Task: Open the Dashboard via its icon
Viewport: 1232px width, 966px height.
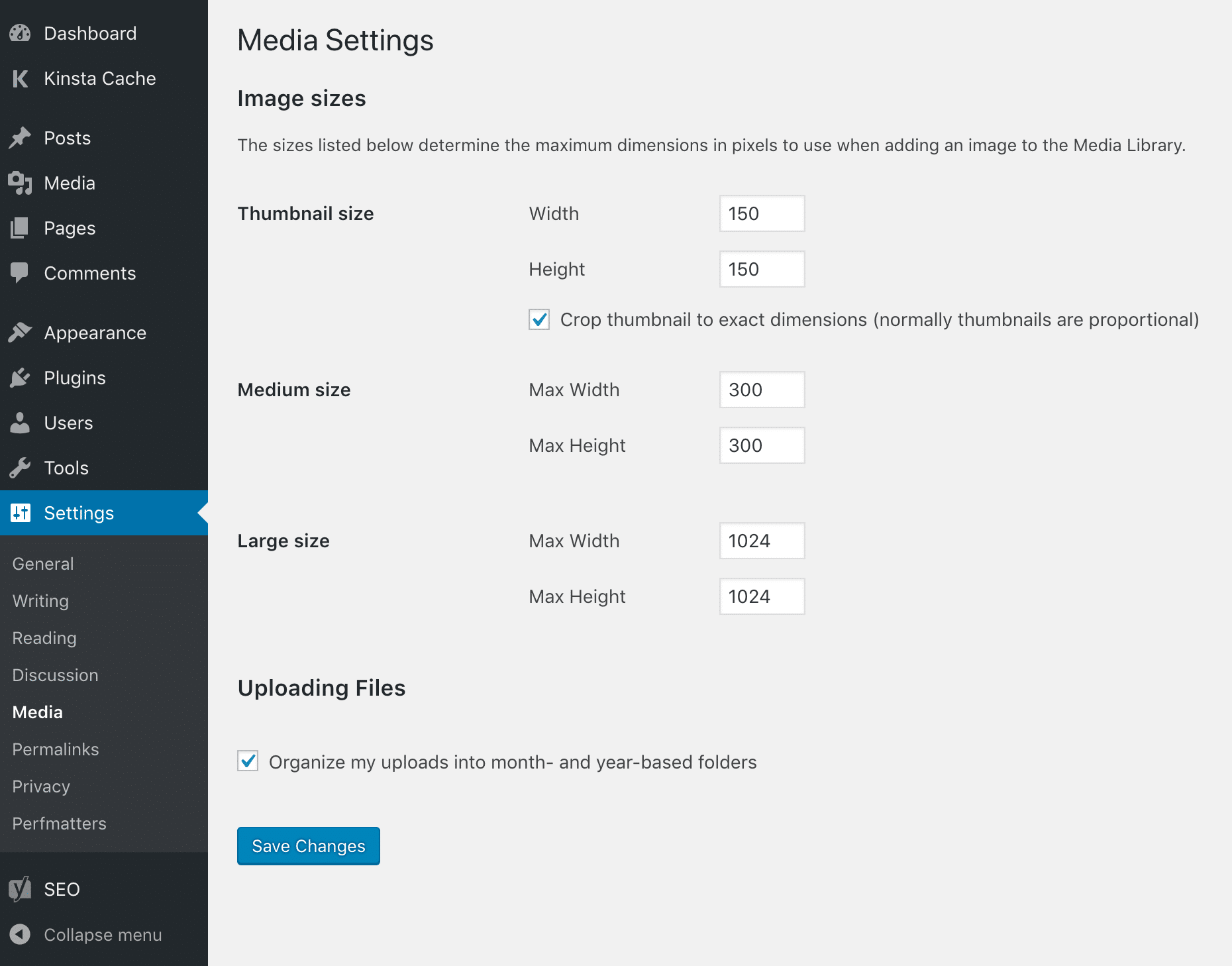Action: click(21, 32)
